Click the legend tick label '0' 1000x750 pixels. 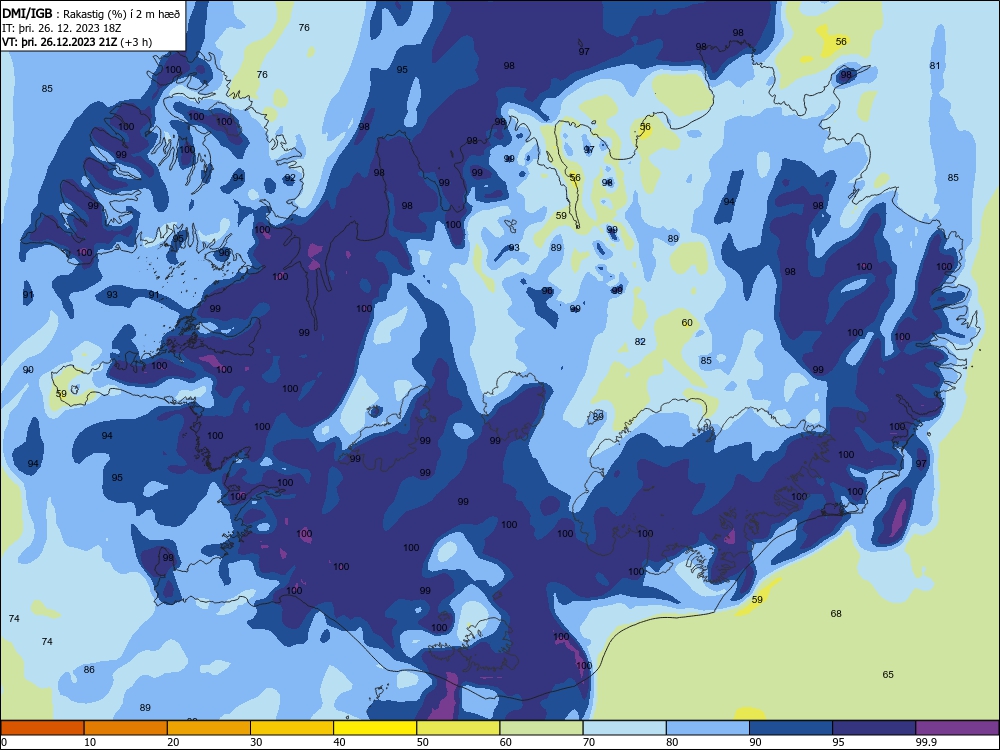pyautogui.click(x=4, y=742)
